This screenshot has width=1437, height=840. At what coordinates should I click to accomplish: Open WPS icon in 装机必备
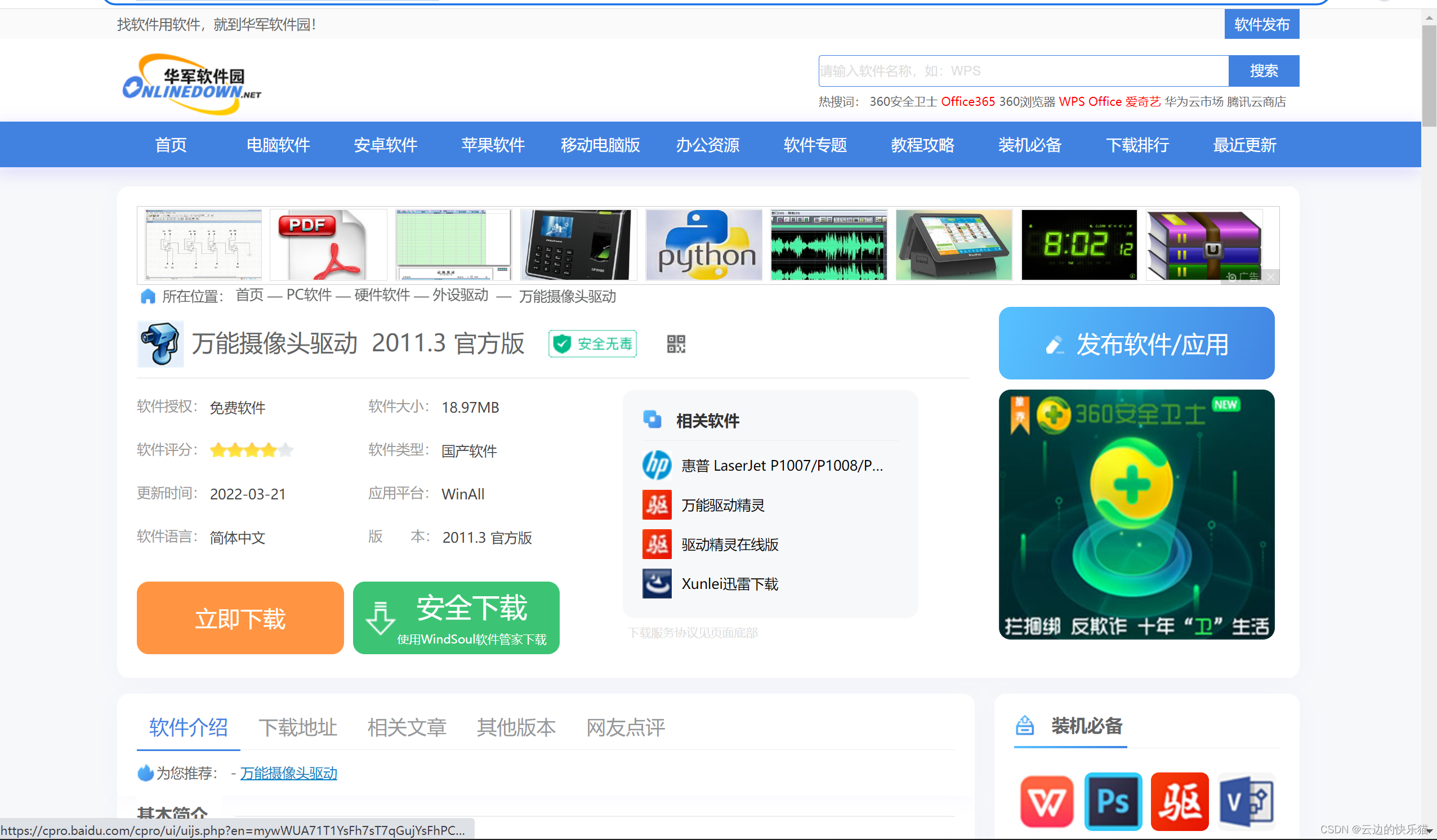(x=1046, y=801)
